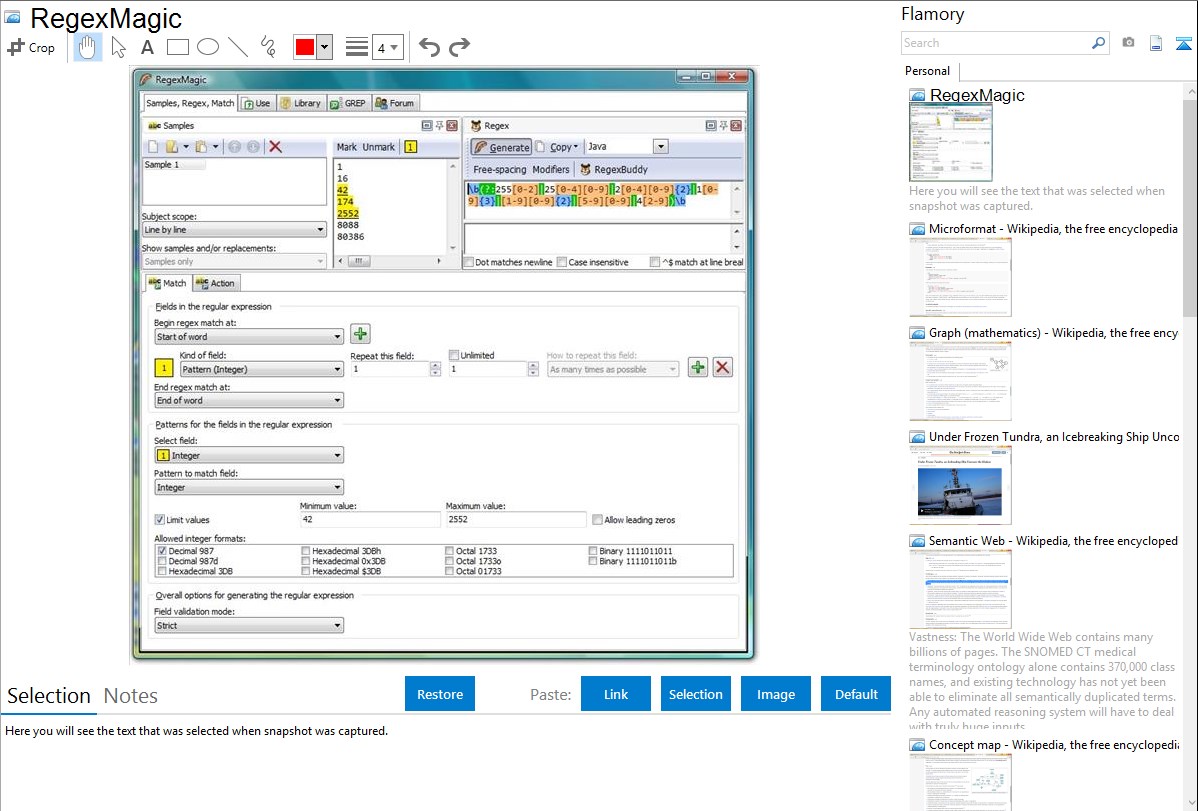Toggle the Unlimited checkbox
Image resolution: width=1198 pixels, height=811 pixels.
[x=454, y=355]
